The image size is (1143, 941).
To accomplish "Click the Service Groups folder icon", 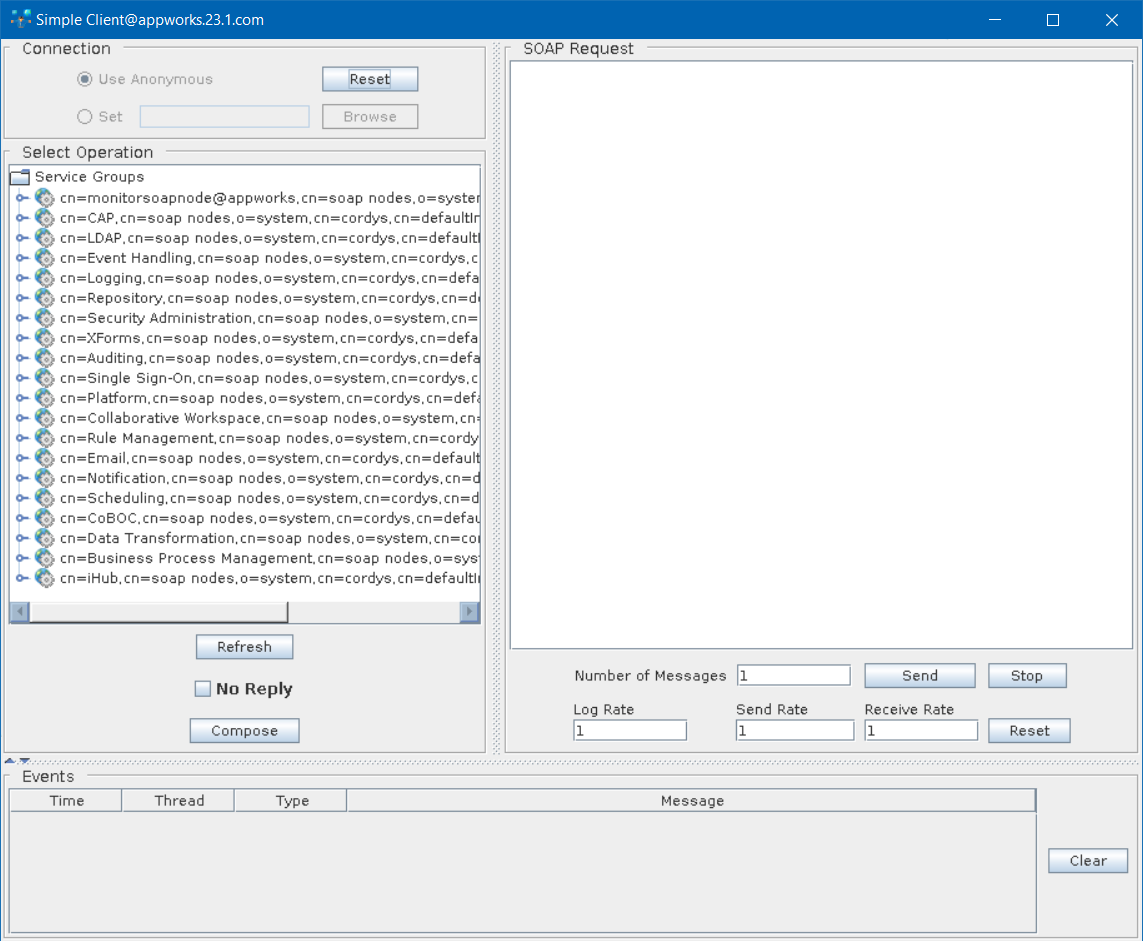I will click(x=20, y=177).
